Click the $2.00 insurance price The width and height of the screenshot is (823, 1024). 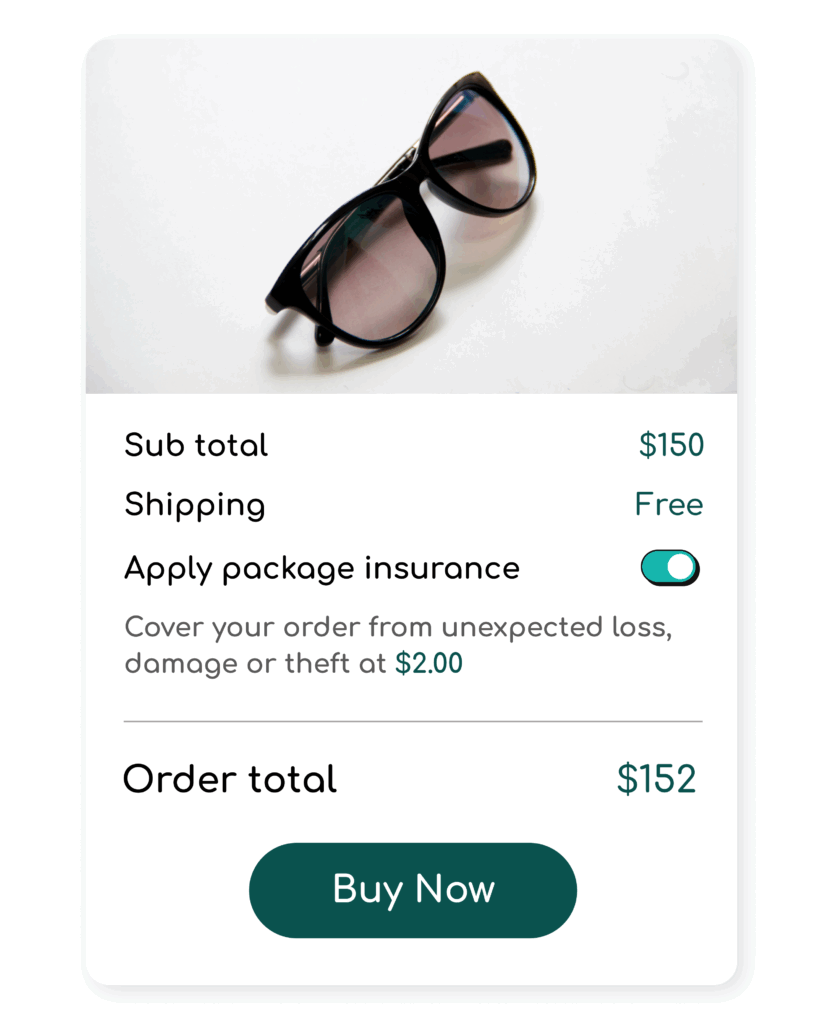pos(429,663)
